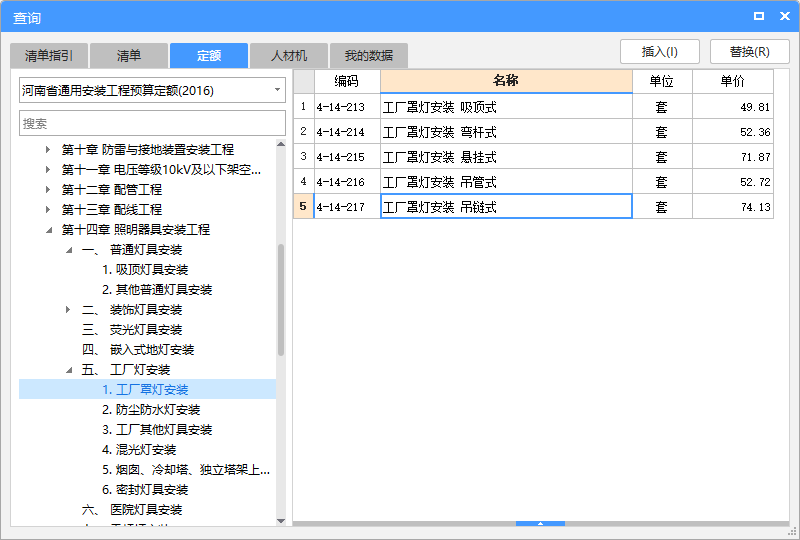Select row 工厂罩灯安装 吊管式
The height and width of the screenshot is (540, 800).
click(x=506, y=182)
